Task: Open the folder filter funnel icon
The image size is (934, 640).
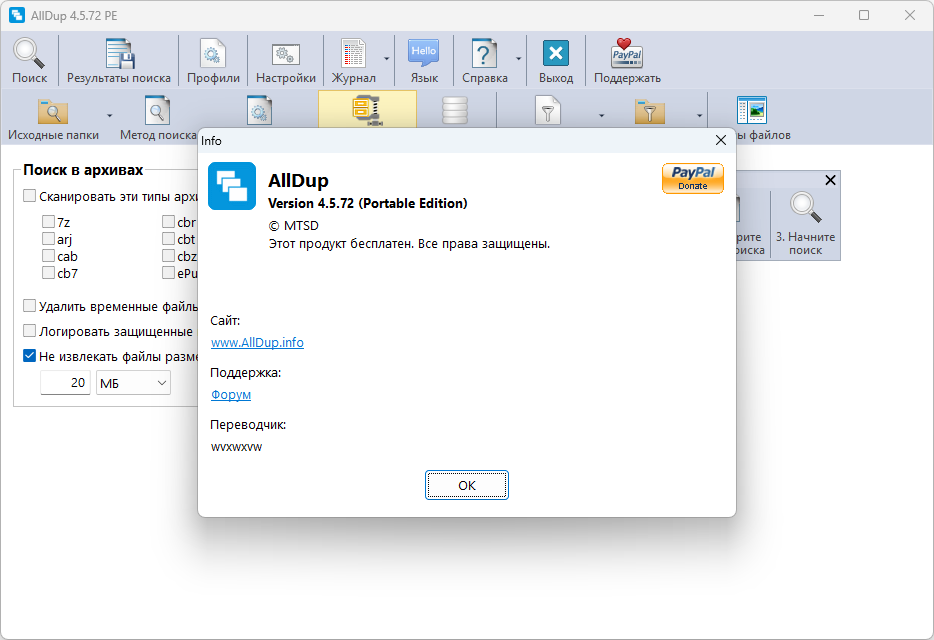Action: [649, 111]
